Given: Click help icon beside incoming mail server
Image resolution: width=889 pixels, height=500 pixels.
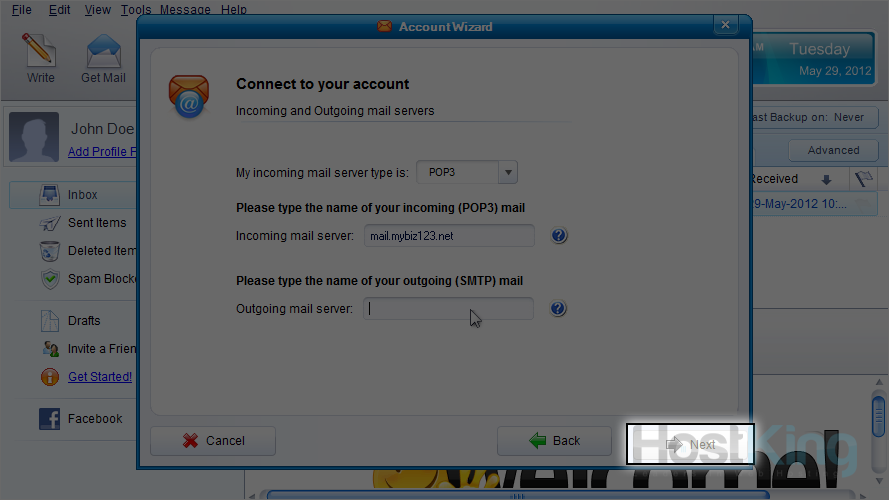Looking at the screenshot, I should click(x=559, y=236).
